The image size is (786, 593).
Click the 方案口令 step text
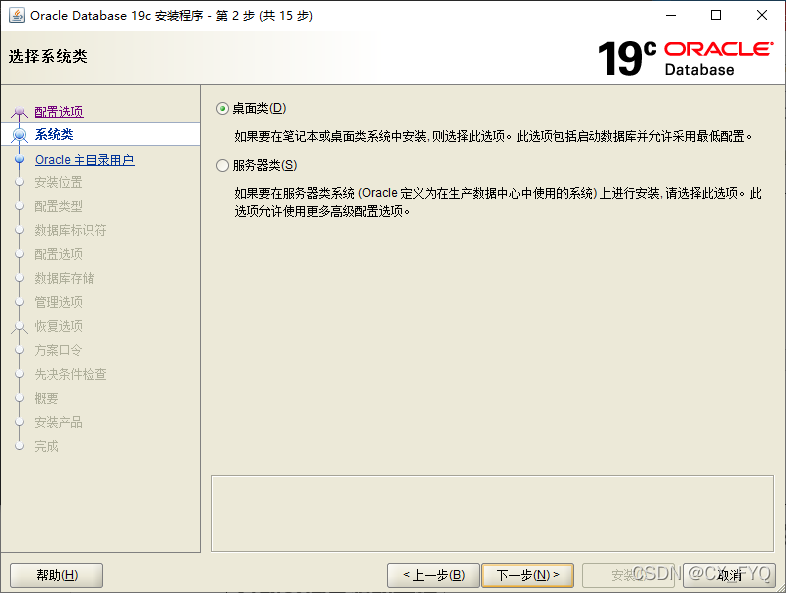[x=58, y=350]
